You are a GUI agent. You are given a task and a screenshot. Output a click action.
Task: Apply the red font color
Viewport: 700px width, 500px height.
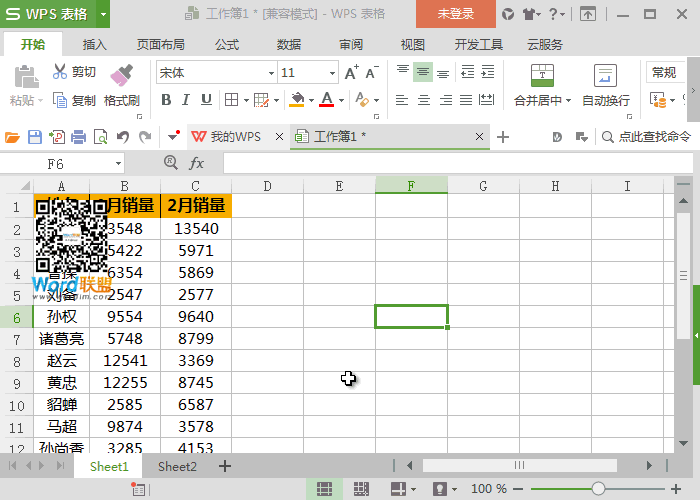click(327, 100)
